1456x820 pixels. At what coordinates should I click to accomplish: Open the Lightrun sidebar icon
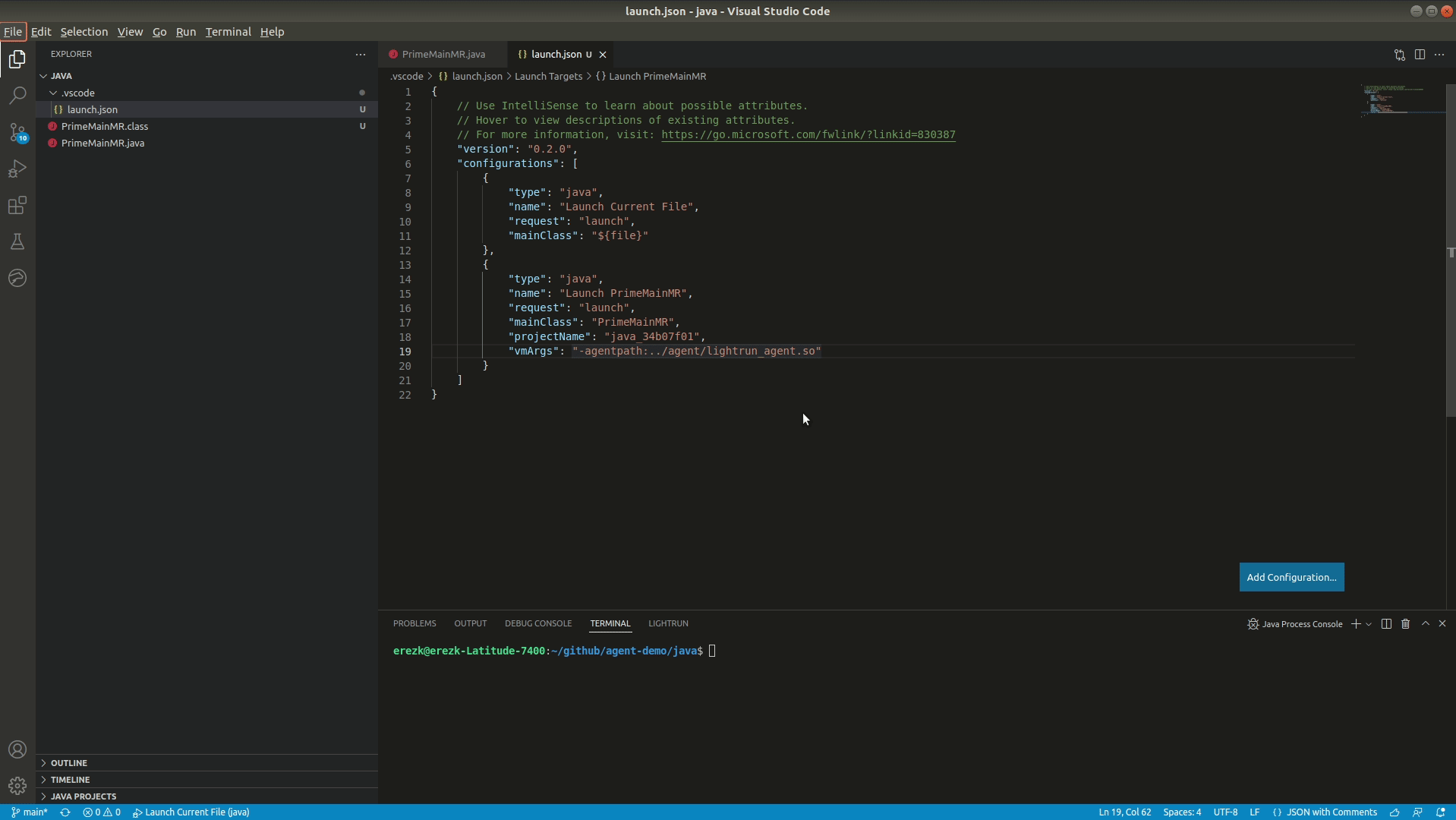(x=17, y=278)
